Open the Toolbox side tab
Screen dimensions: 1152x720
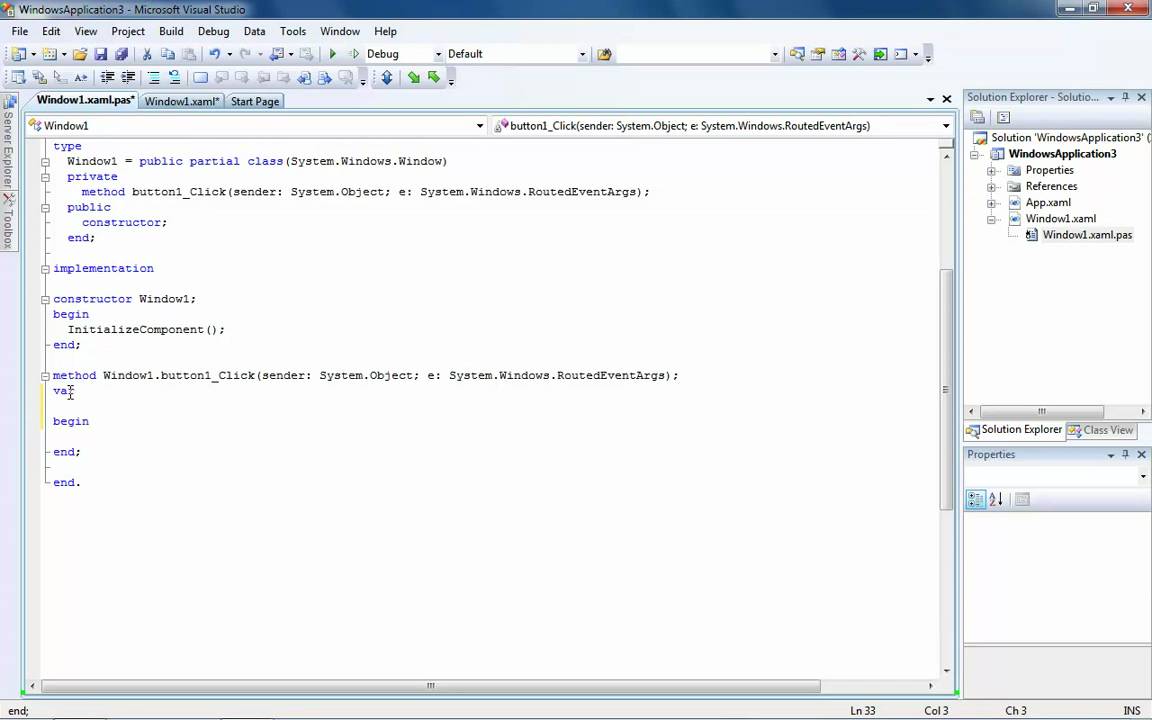coord(9,220)
